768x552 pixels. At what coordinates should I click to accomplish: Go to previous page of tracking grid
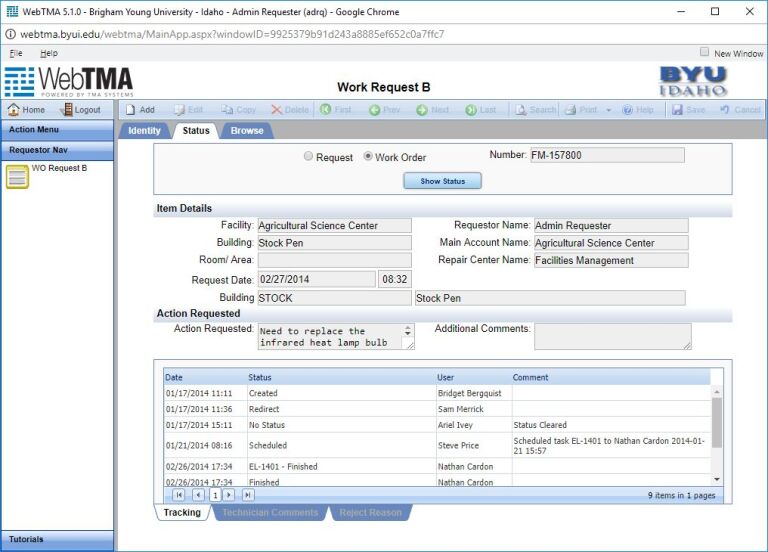pyautogui.click(x=198, y=495)
